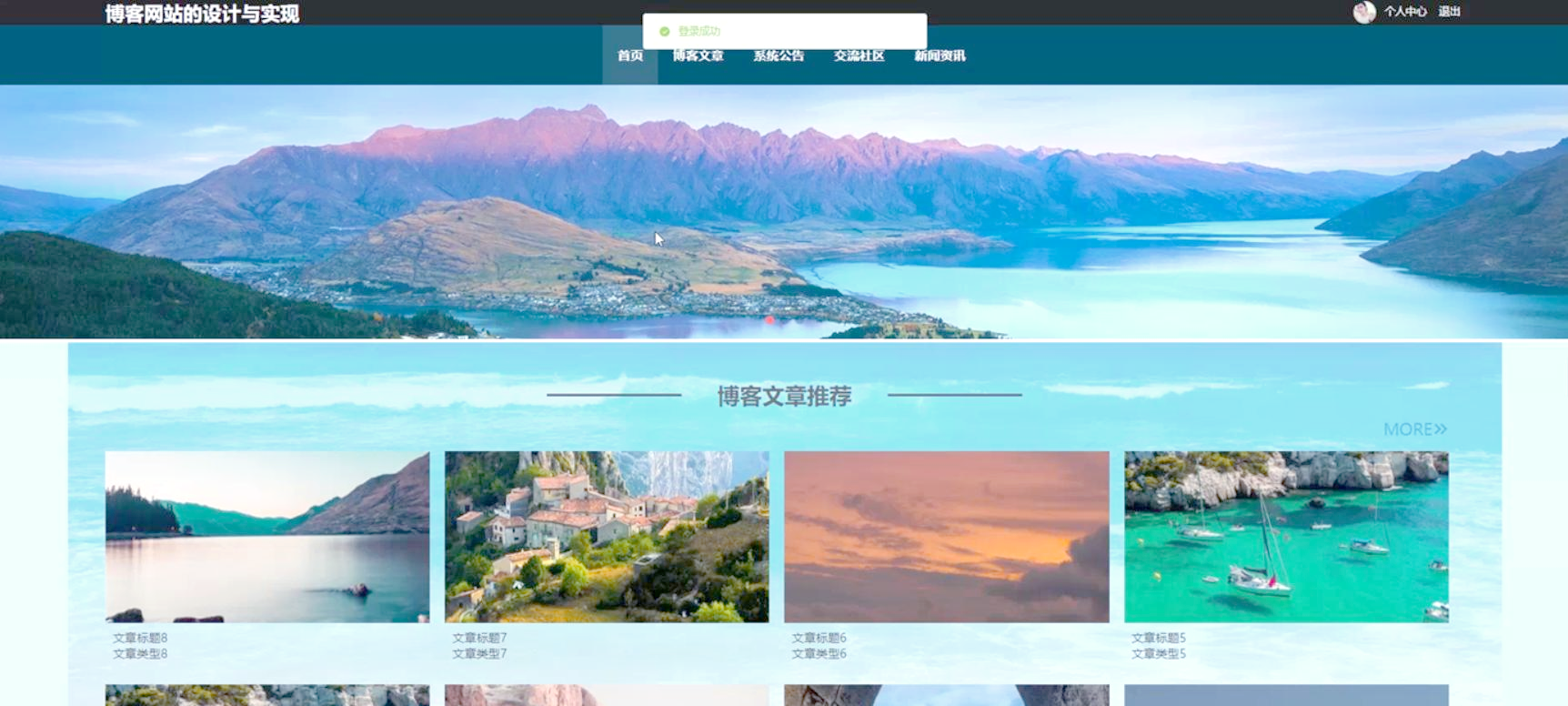Click the text 文章类型7

click(x=479, y=653)
